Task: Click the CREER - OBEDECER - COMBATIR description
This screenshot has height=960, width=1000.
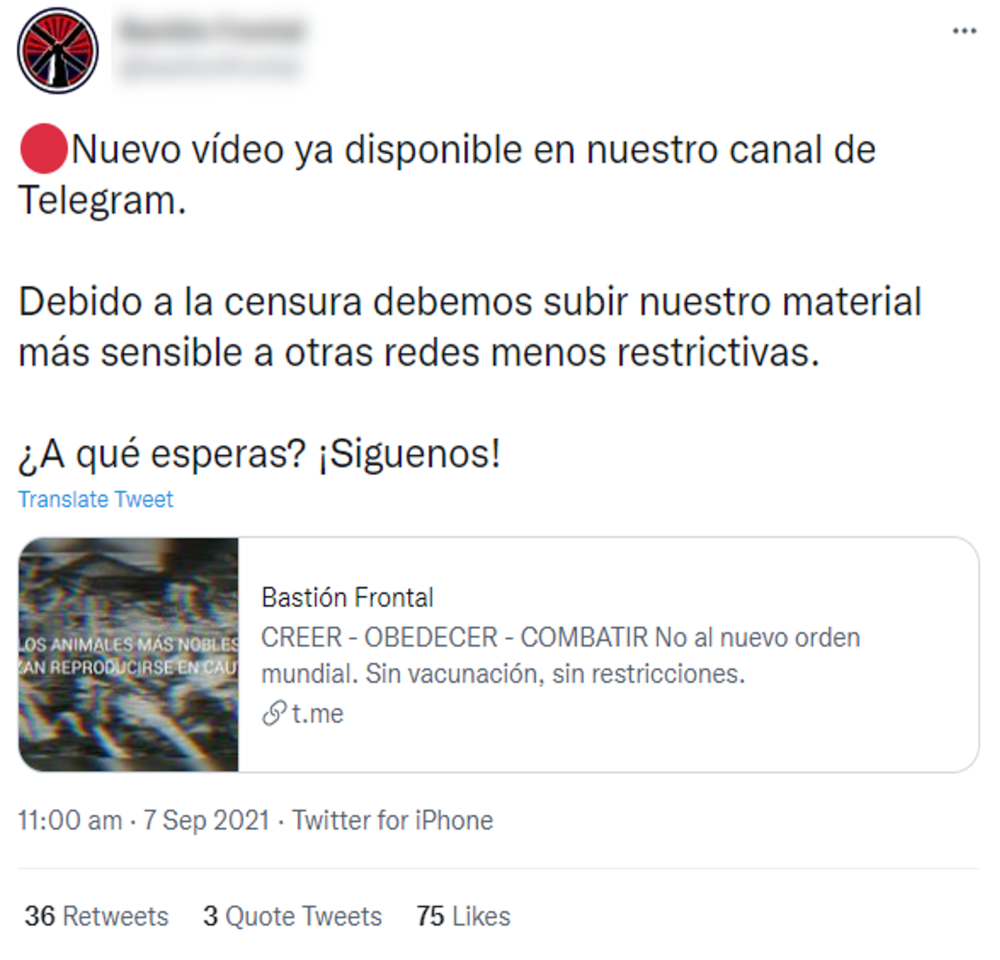Action: pyautogui.click(x=561, y=655)
